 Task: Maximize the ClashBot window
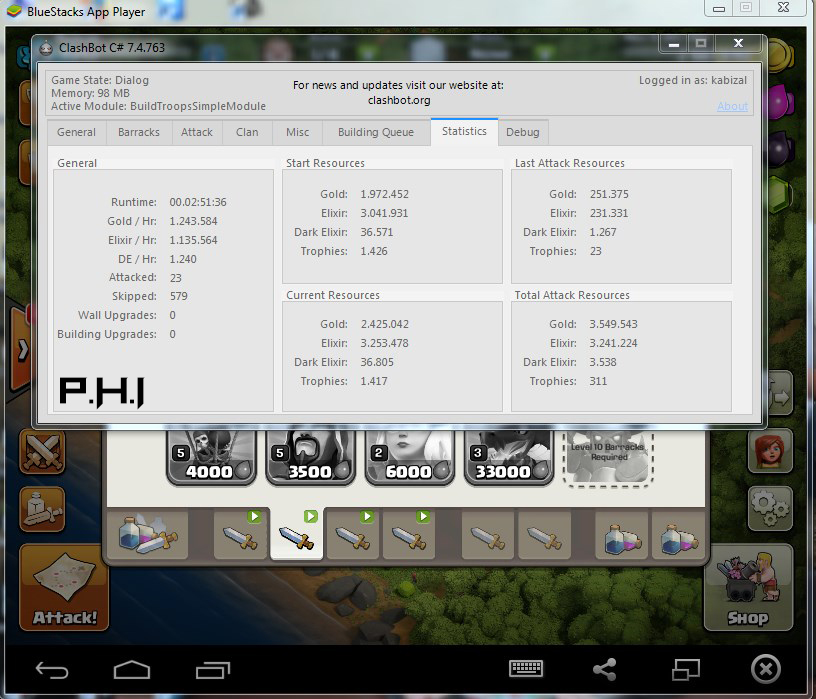point(701,43)
